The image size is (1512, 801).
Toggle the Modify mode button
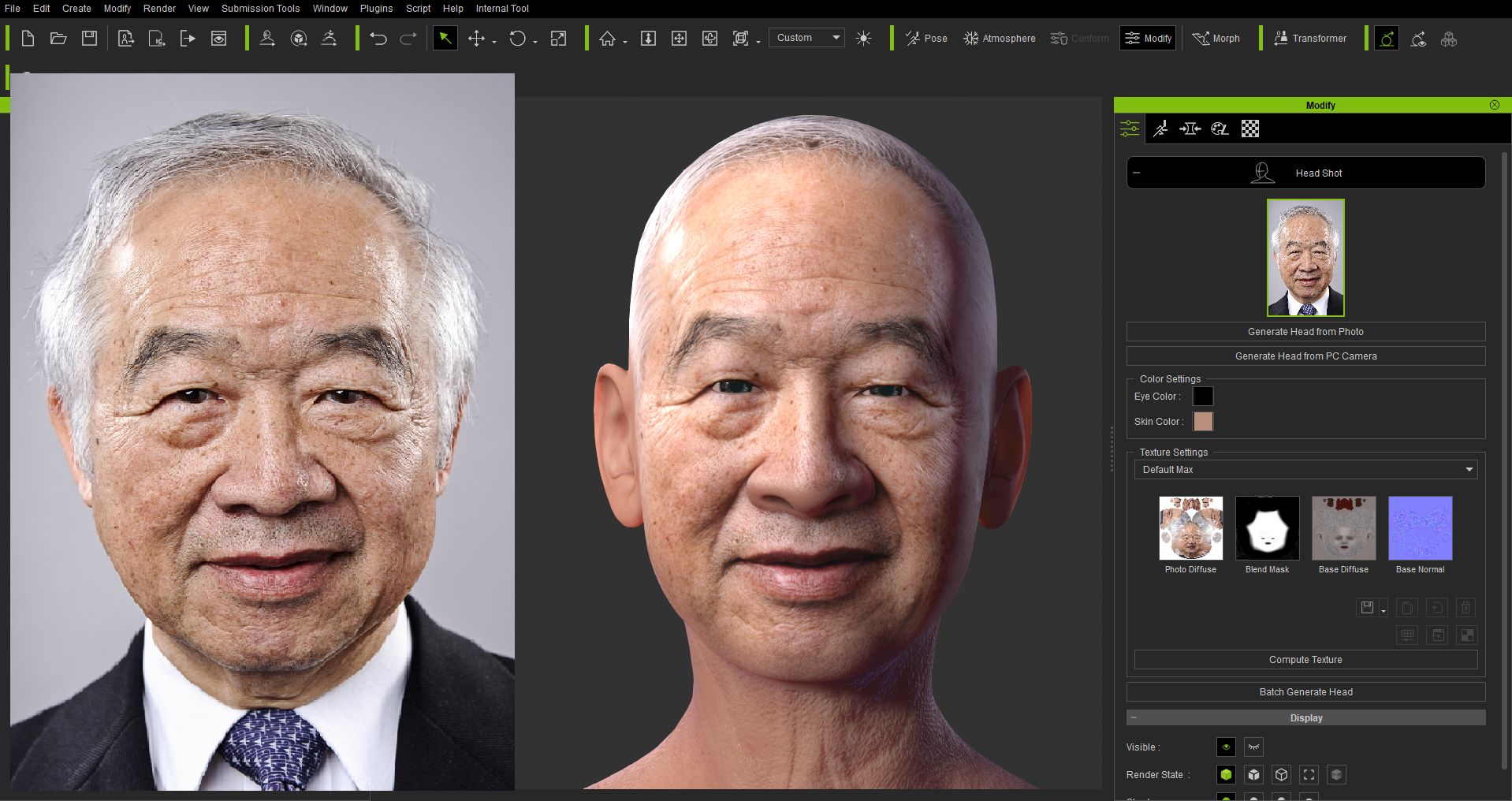tap(1148, 38)
